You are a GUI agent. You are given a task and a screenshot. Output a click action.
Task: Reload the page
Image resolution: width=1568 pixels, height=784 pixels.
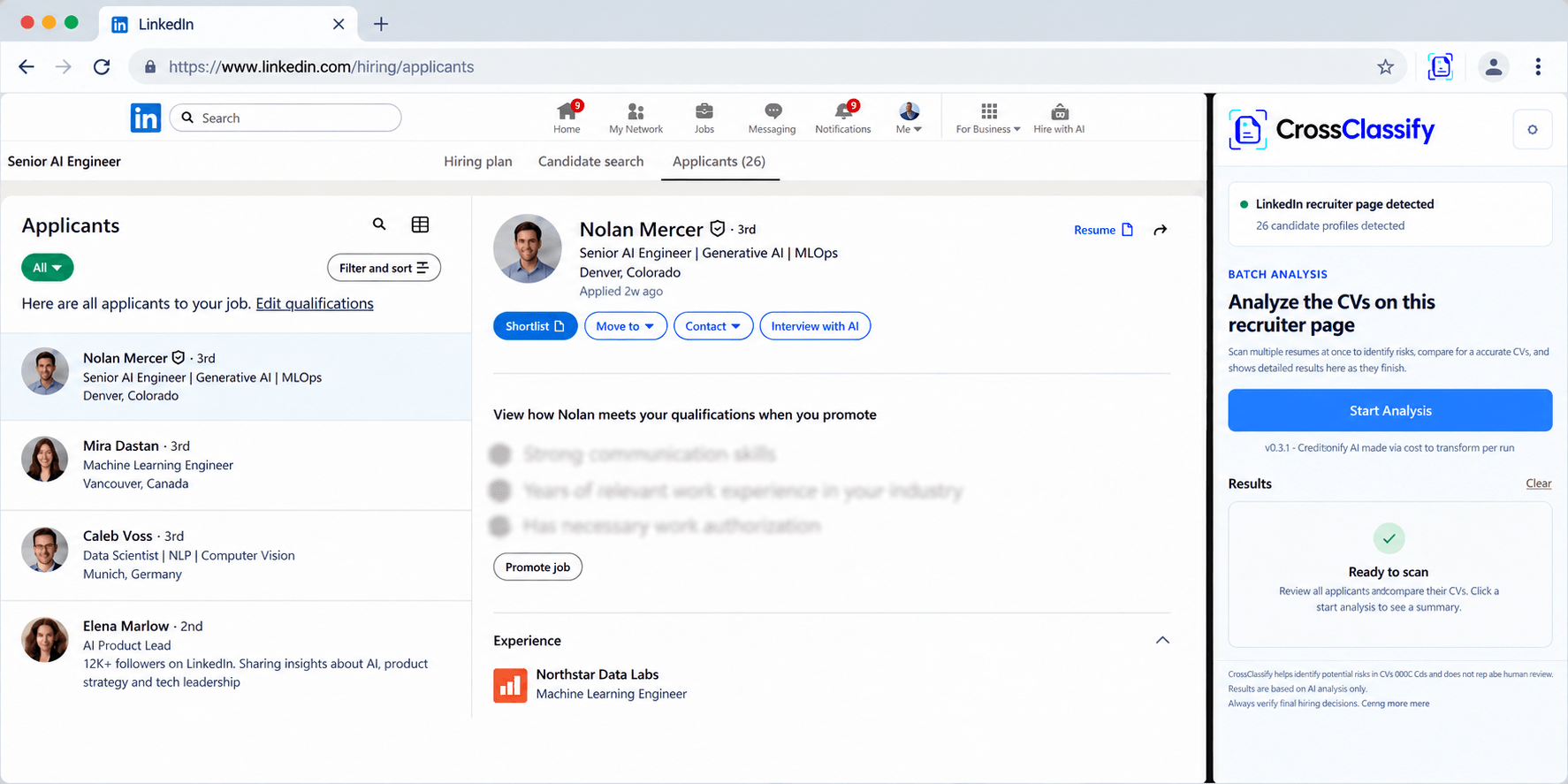(x=102, y=66)
